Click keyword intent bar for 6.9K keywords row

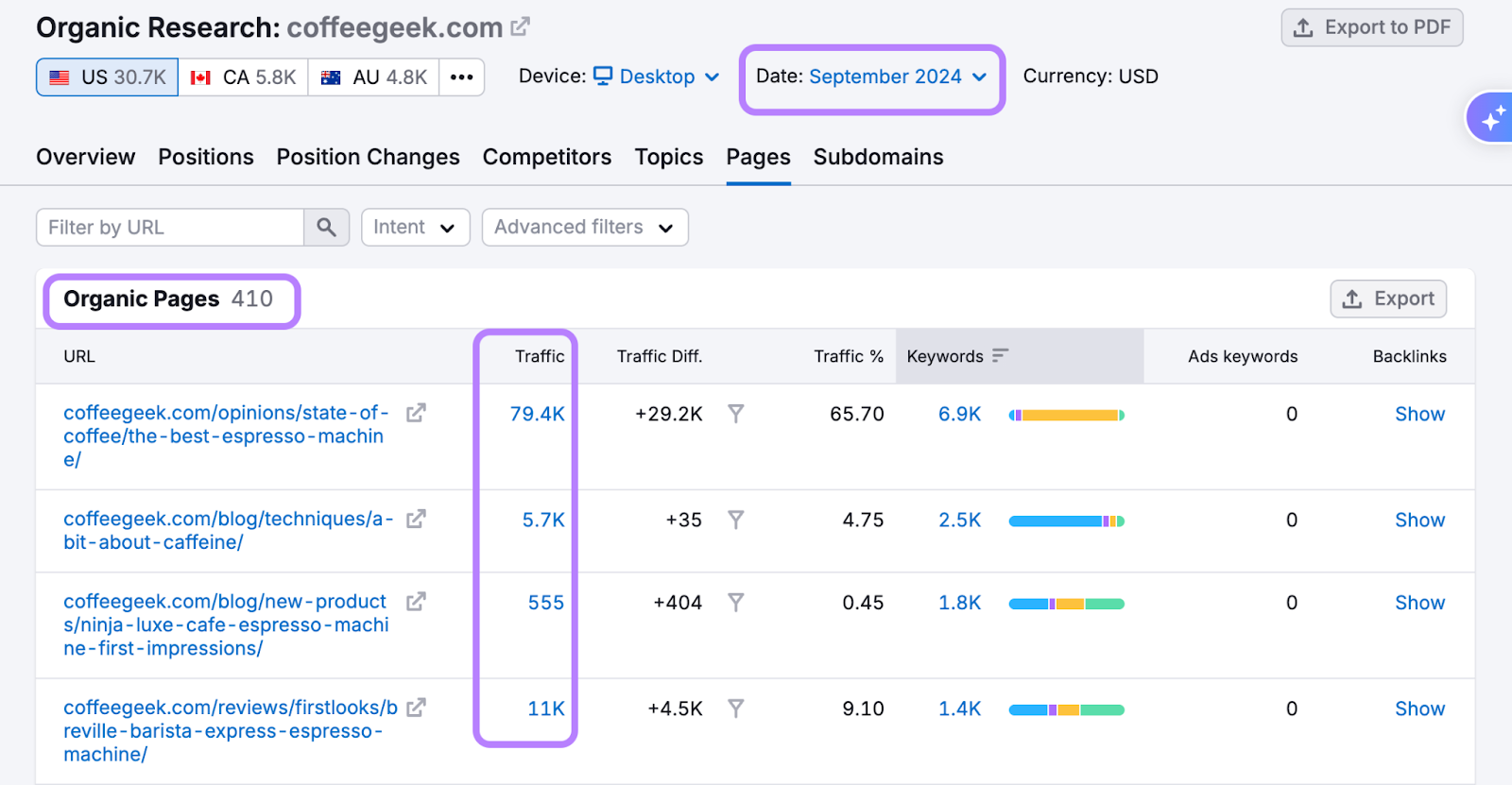click(1066, 415)
